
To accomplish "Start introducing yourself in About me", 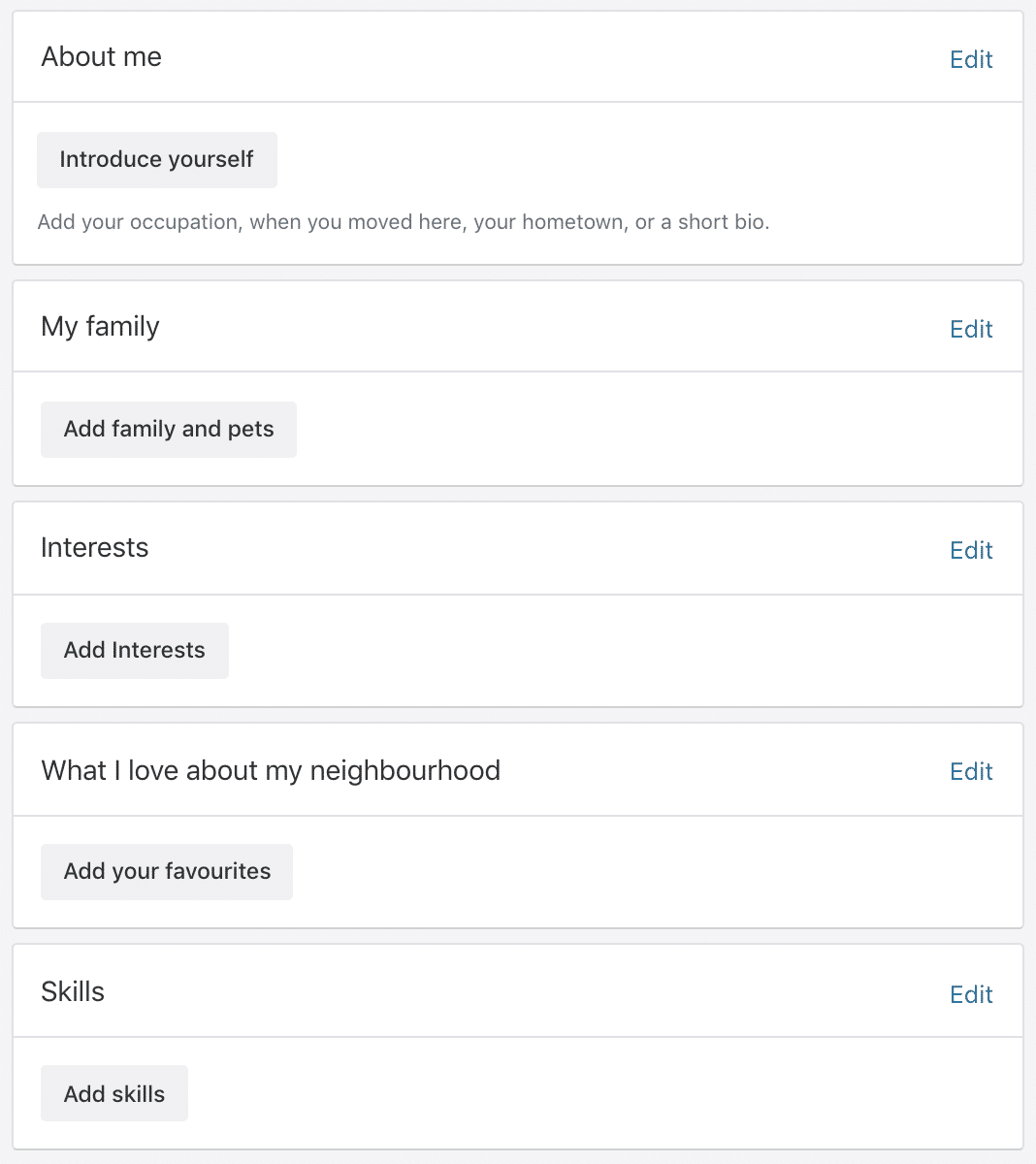I will click(x=156, y=159).
